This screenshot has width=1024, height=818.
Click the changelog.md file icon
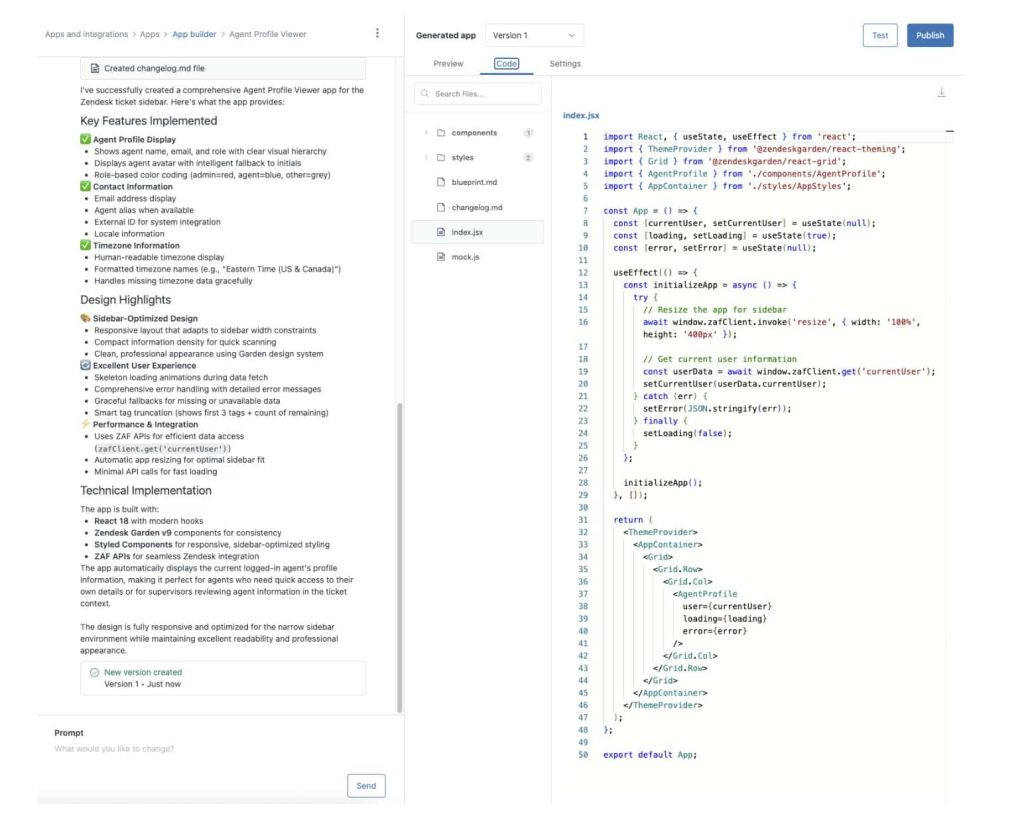click(441, 207)
